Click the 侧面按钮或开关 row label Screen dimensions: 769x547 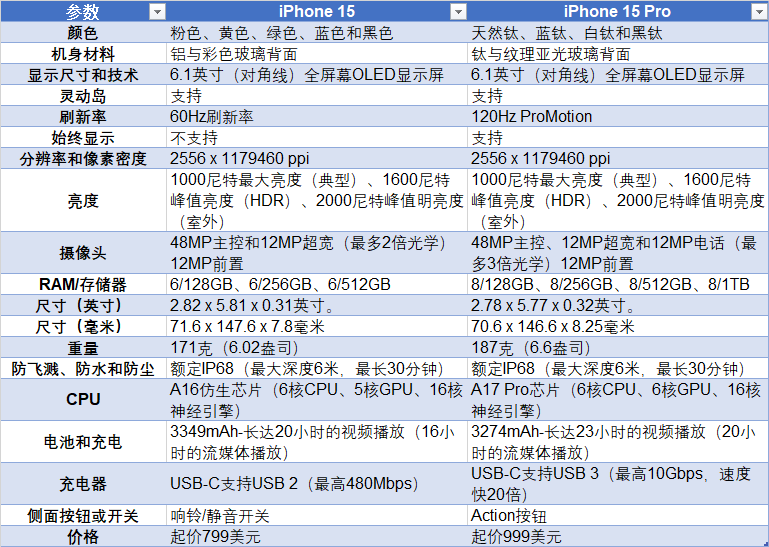(83, 515)
